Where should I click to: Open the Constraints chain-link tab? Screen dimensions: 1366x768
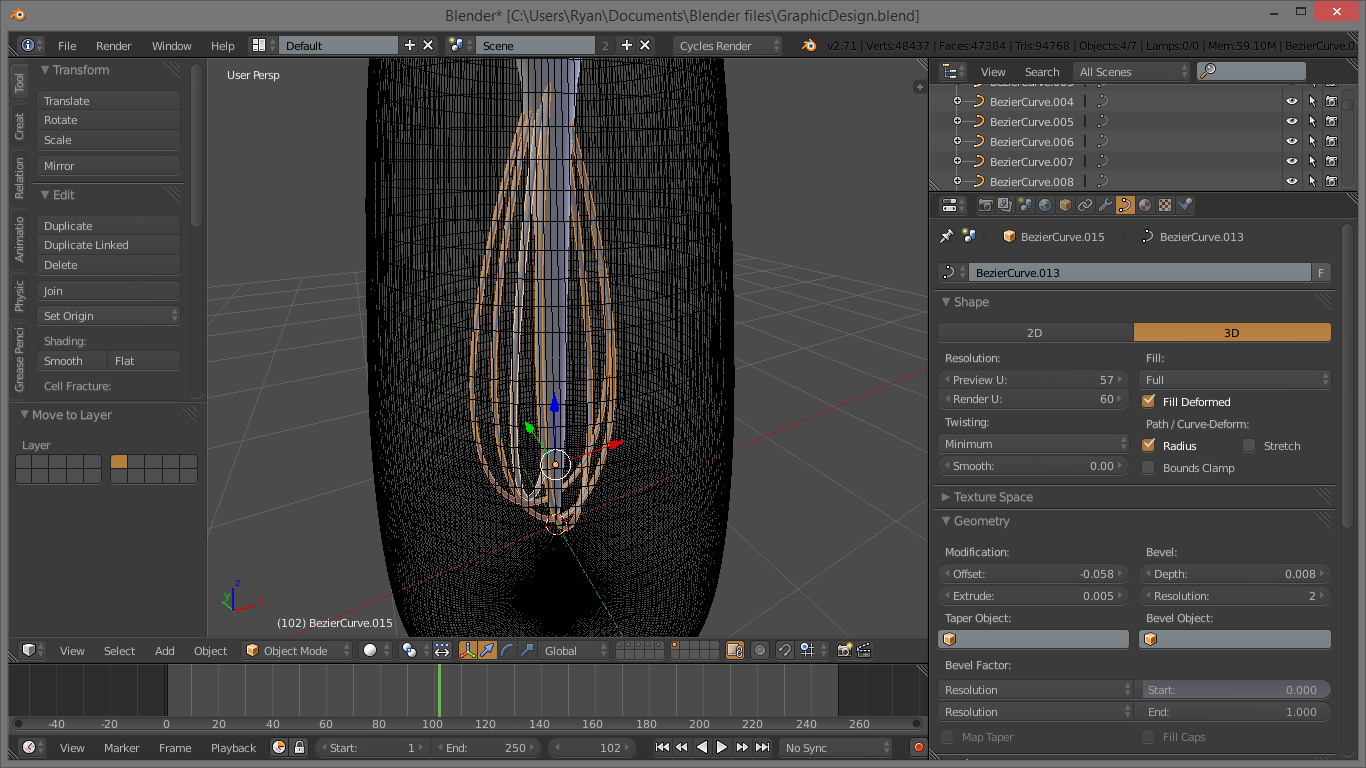[x=1085, y=205]
